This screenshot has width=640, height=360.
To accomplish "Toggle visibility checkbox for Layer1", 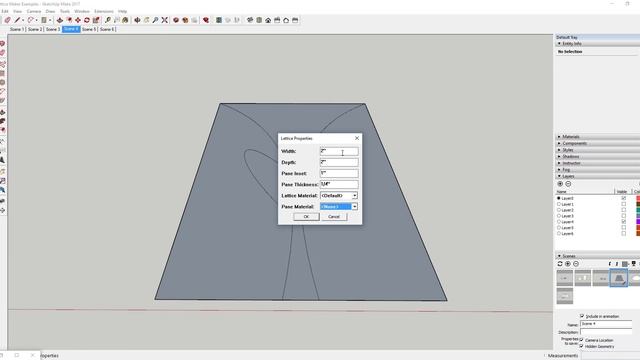I will (623, 204).
